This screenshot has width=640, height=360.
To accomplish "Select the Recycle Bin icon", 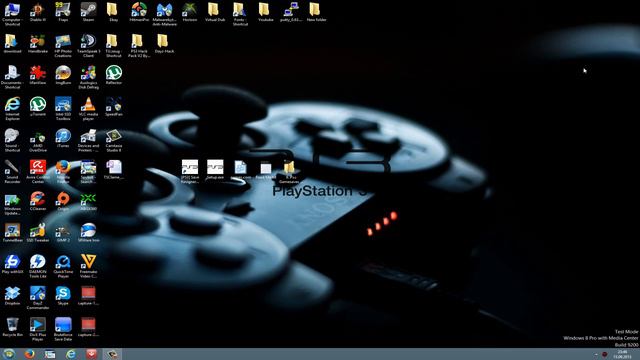I will [x=12, y=327].
